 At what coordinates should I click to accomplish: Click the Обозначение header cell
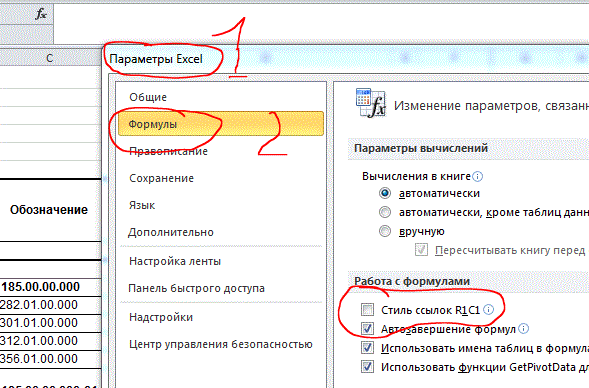pyautogui.click(x=50, y=210)
